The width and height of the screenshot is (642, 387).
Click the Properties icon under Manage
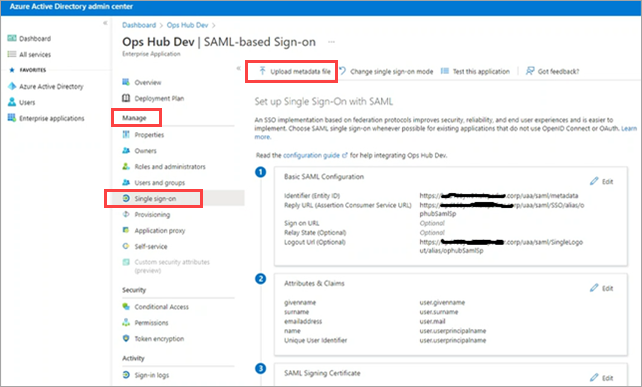(126, 134)
